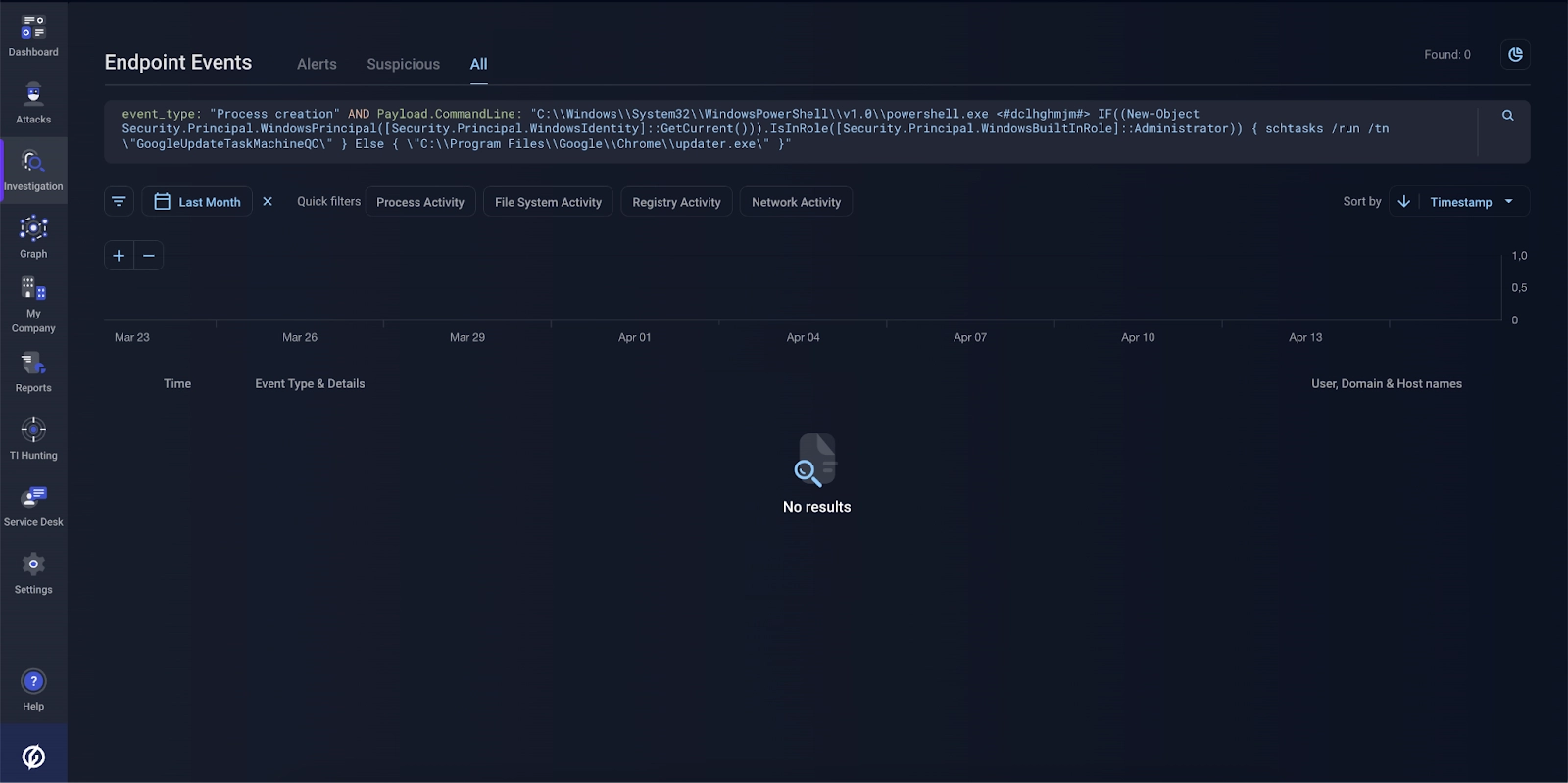1568x783 pixels.
Task: Apply the Registry Activity quick filter
Action: pyautogui.click(x=676, y=202)
